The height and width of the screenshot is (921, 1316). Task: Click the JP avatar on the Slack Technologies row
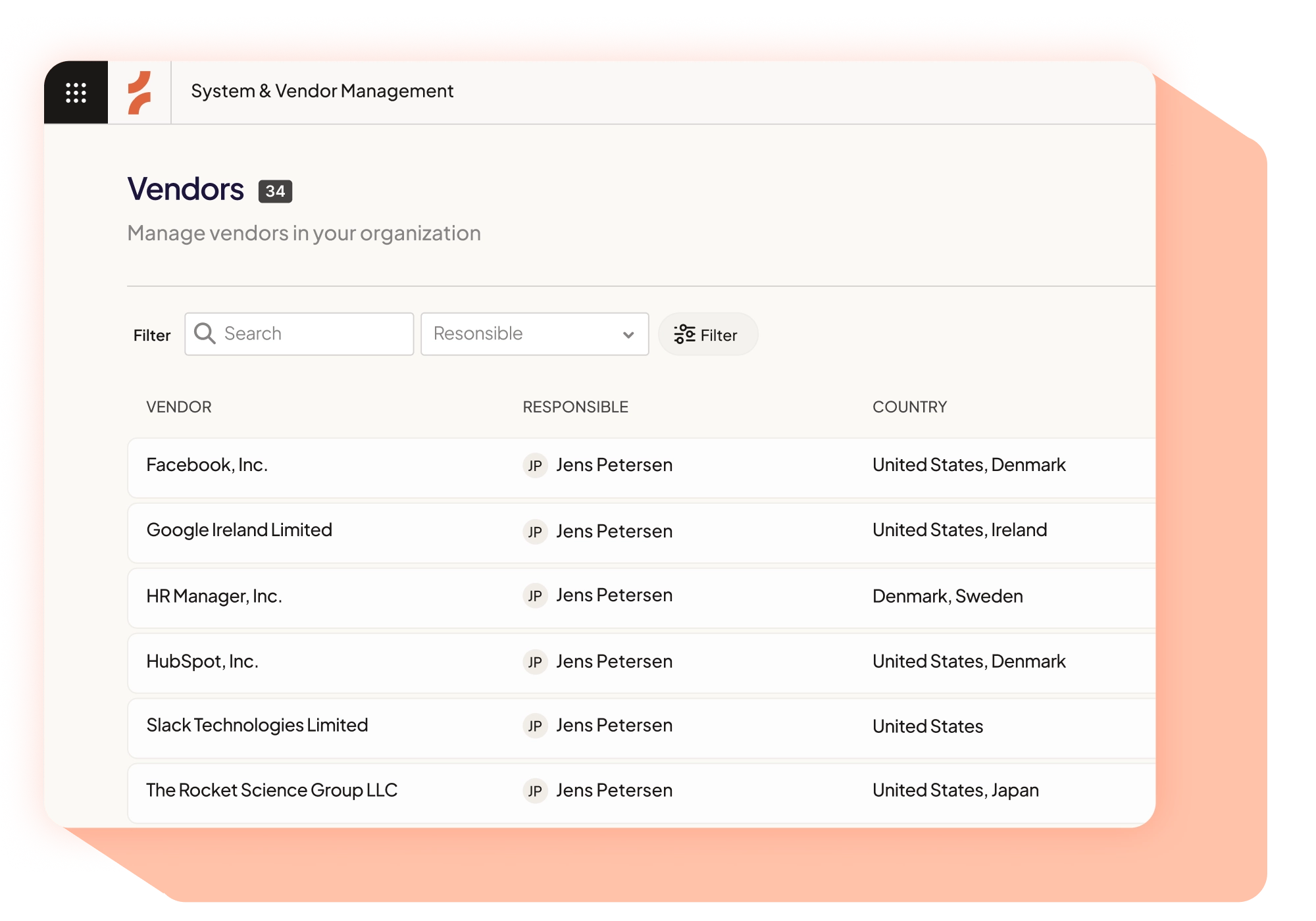coord(536,726)
